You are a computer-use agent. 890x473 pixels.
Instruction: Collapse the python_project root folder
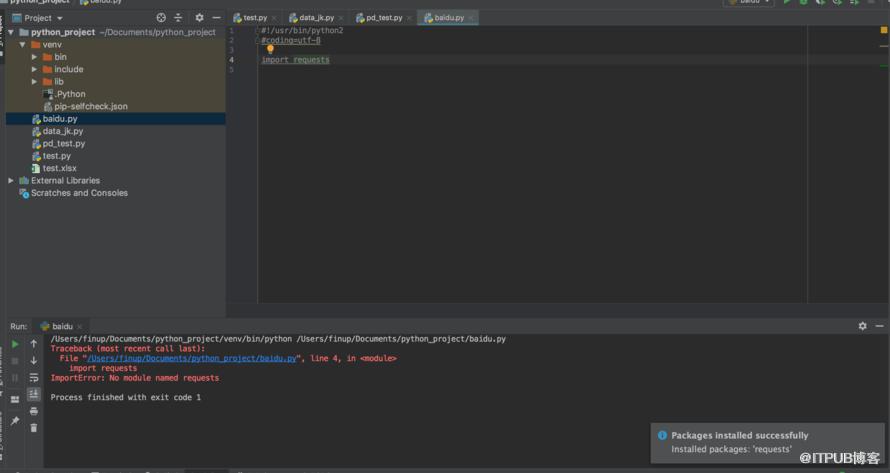pyautogui.click(x=11, y=32)
